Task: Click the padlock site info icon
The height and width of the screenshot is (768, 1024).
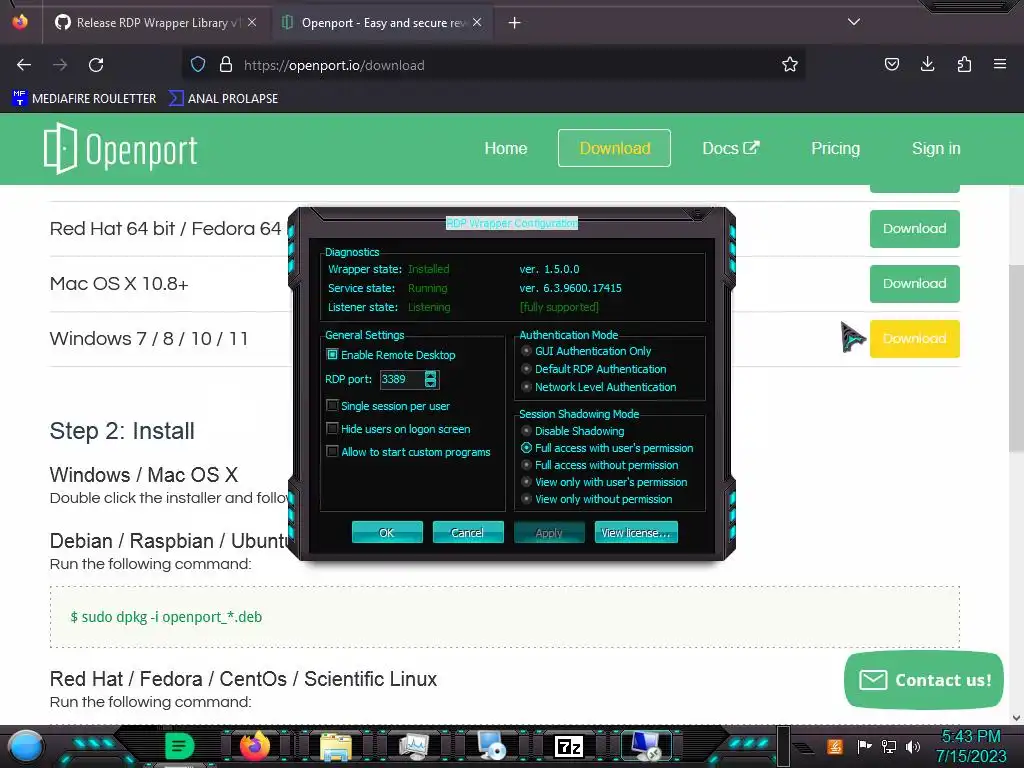Action: [226, 65]
